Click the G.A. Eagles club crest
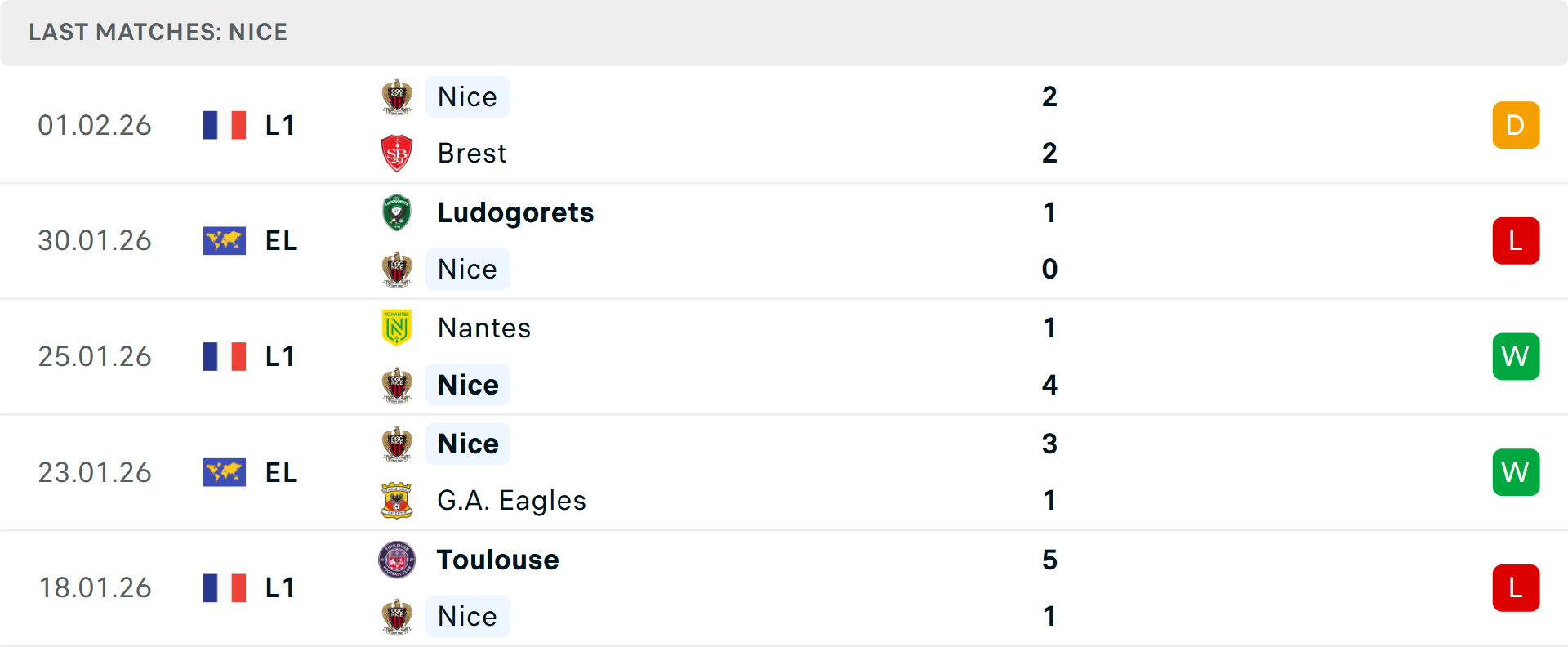1568x647 pixels. (x=397, y=500)
